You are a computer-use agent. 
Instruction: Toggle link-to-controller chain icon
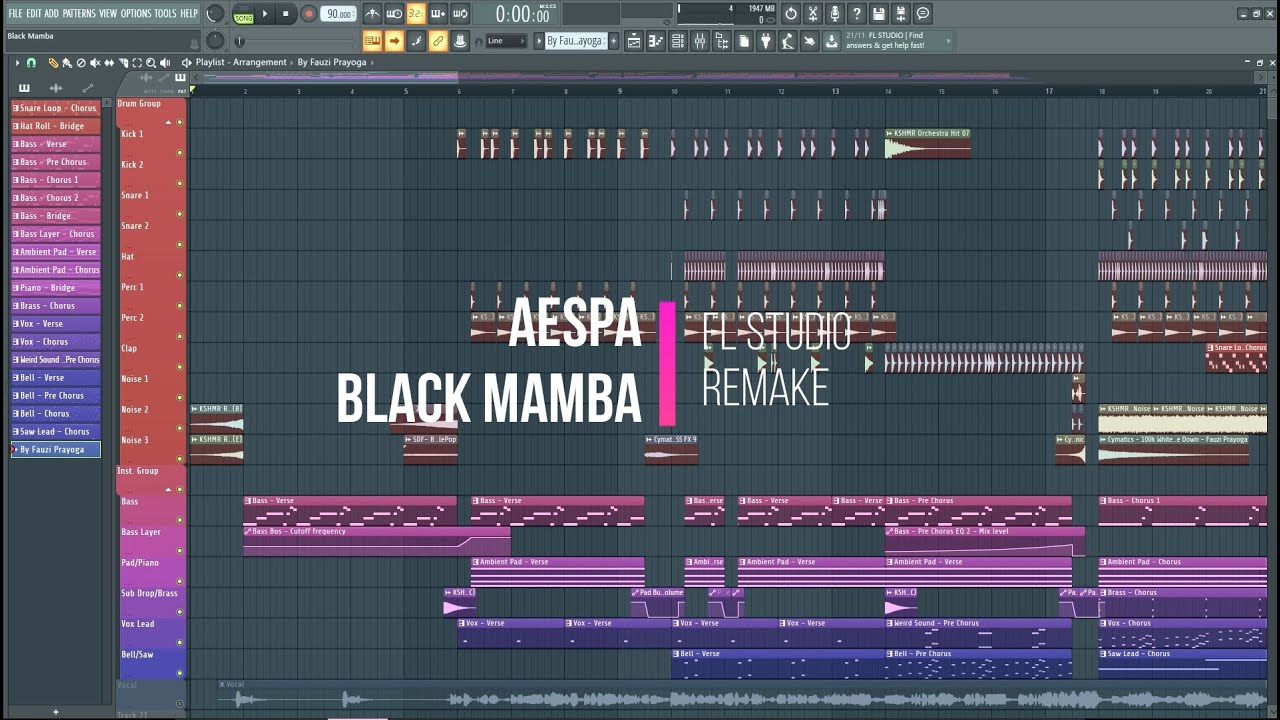tap(438, 41)
